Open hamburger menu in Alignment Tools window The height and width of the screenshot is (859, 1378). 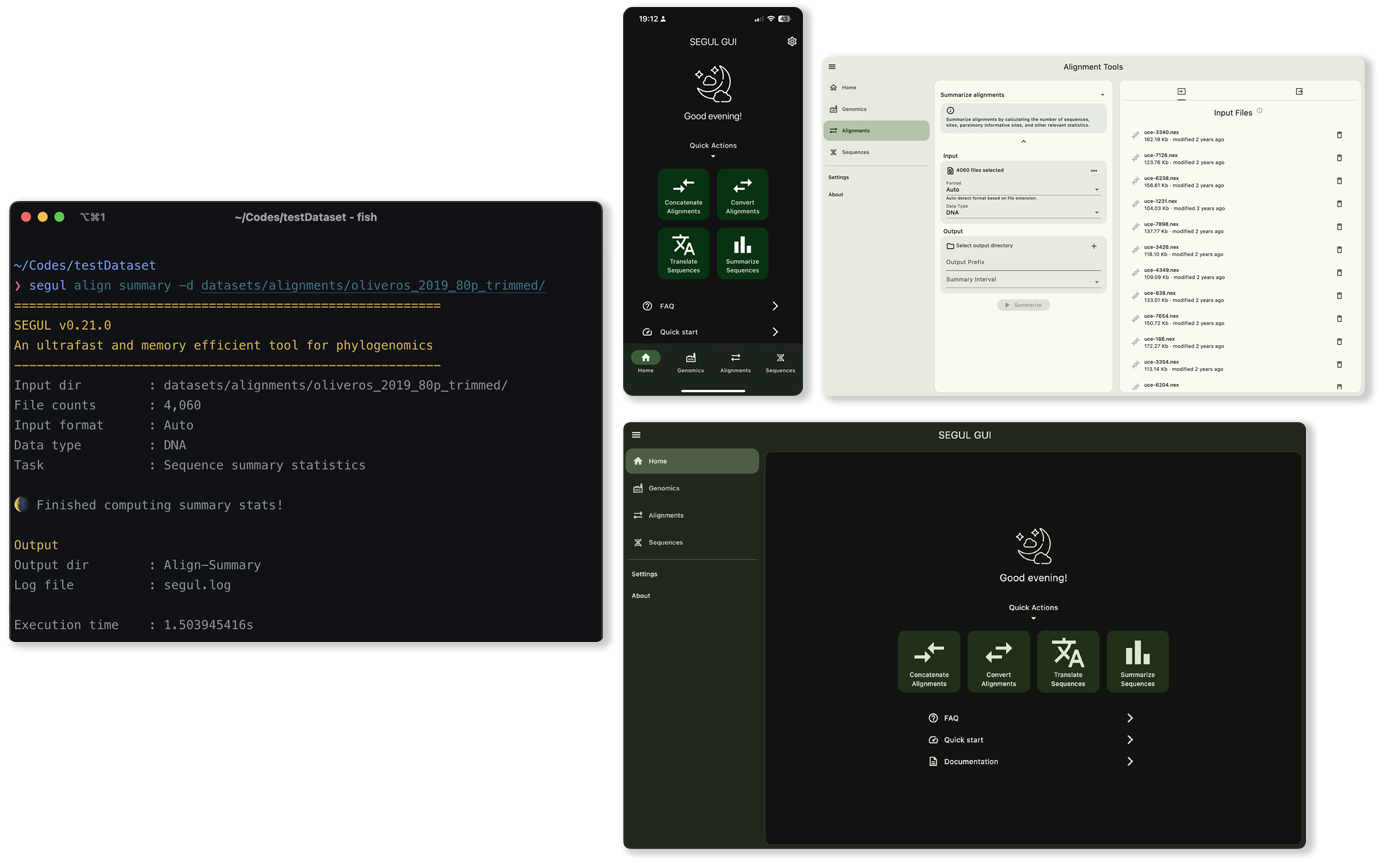[x=832, y=67]
